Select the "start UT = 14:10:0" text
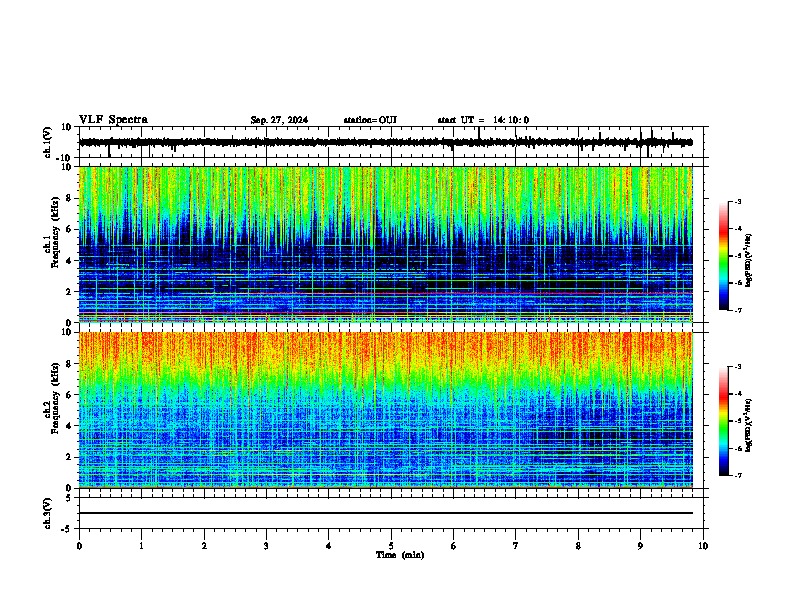792x612 pixels. pyautogui.click(x=483, y=120)
